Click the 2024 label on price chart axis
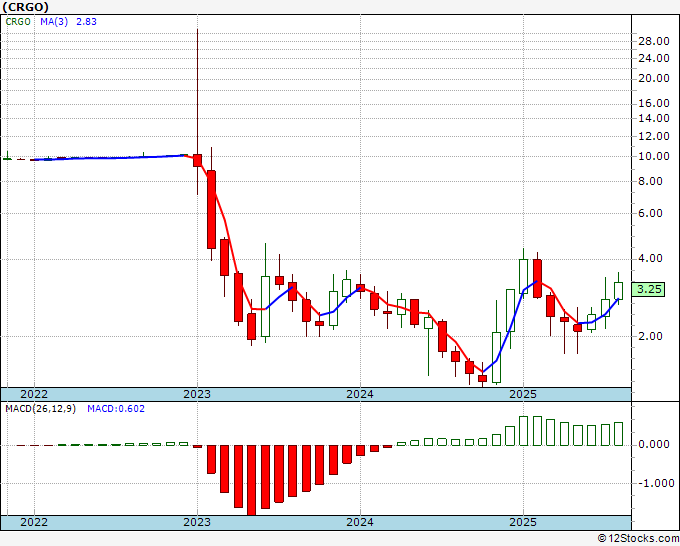Viewport: 680px width, 546px height. tap(360, 394)
